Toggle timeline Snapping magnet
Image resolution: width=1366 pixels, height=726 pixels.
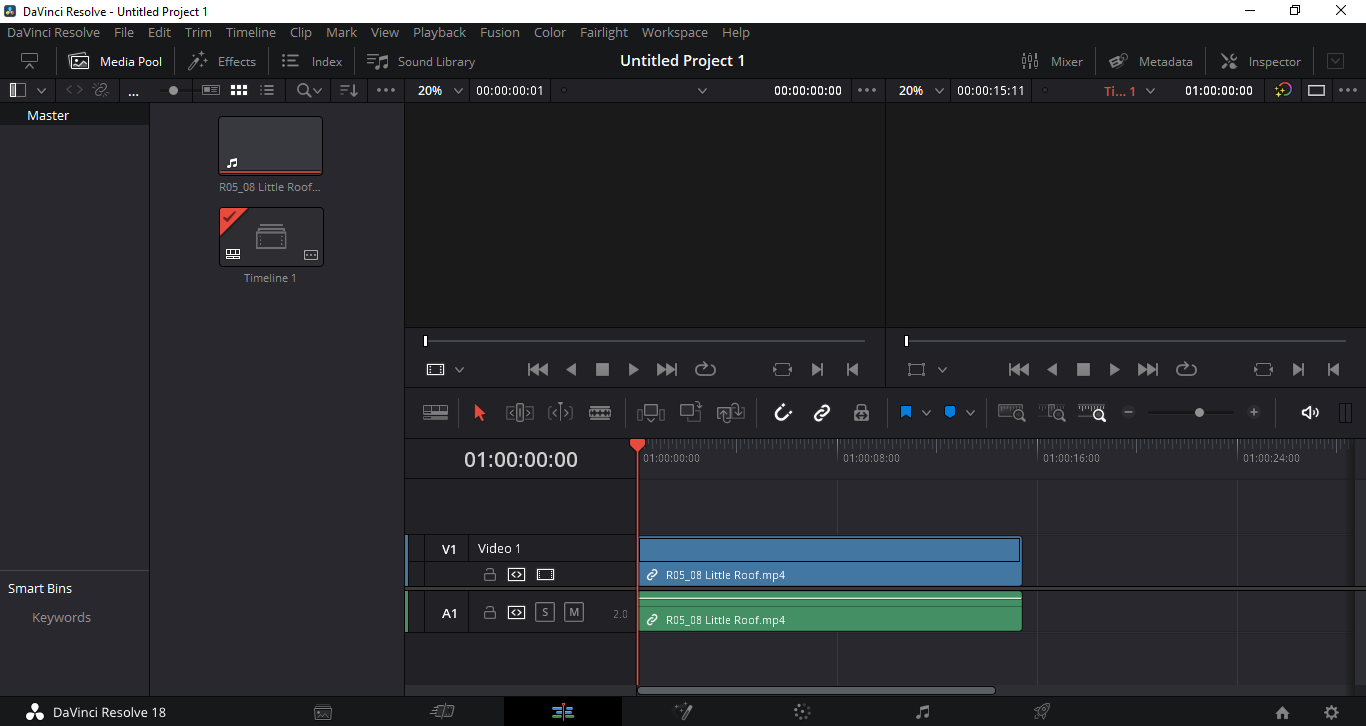point(783,412)
